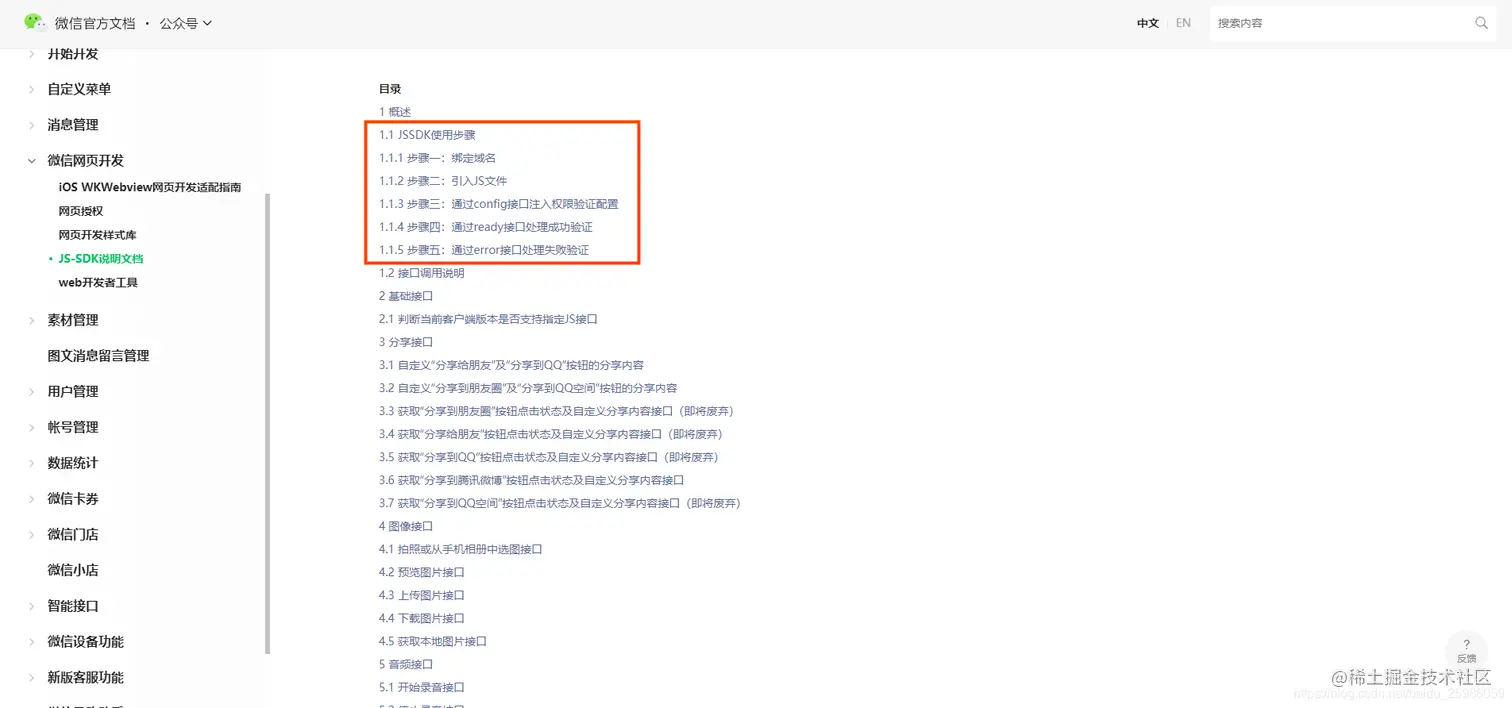Click the sidebar vertical scrollbar
This screenshot has width=1512, height=708.
tap(267, 423)
